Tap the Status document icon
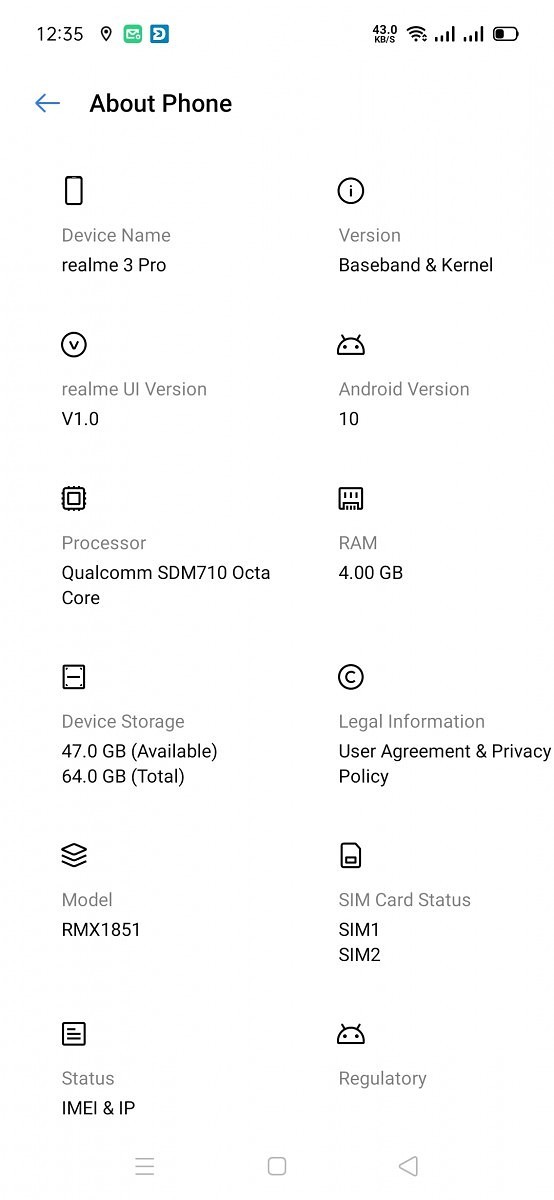 (x=74, y=1033)
